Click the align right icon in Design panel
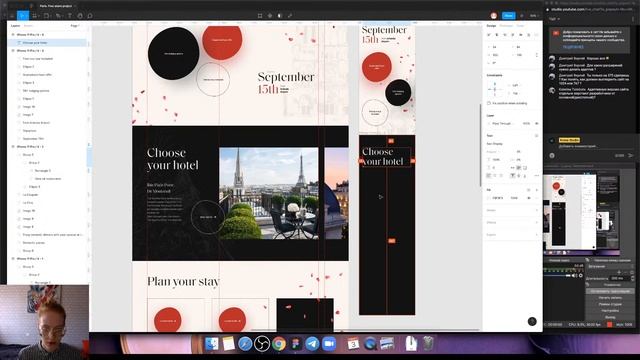The image size is (640, 360). pos(505,35)
